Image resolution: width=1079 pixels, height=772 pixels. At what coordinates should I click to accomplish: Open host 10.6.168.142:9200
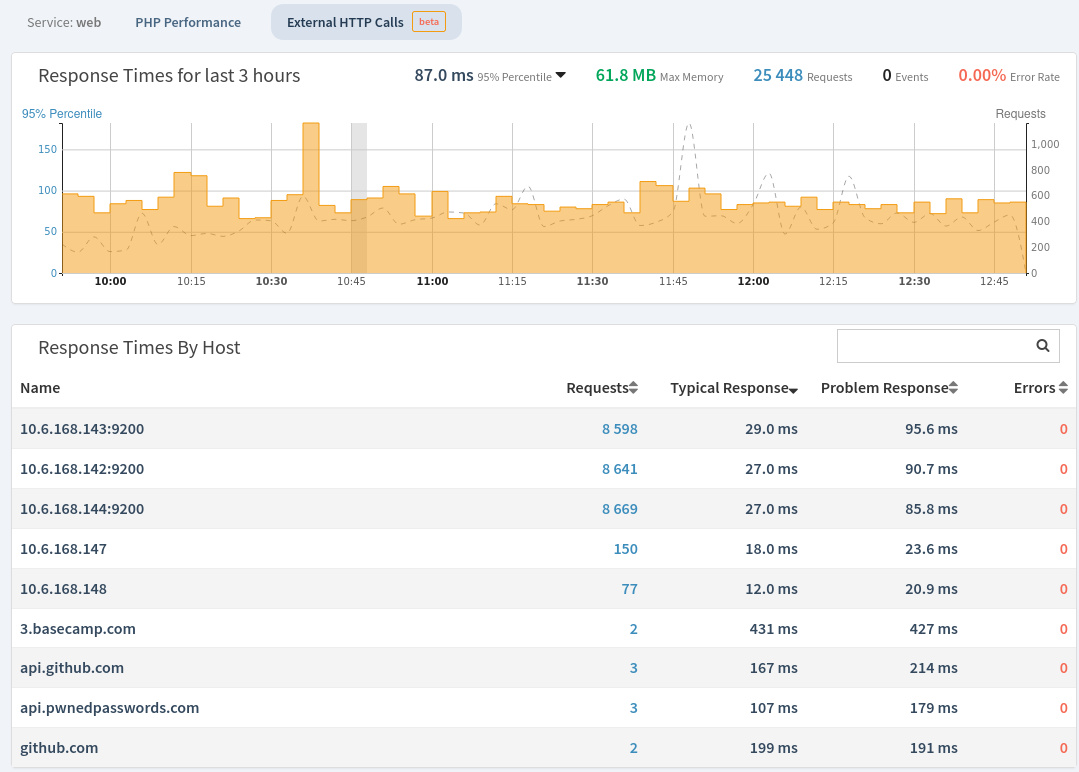click(x=82, y=469)
